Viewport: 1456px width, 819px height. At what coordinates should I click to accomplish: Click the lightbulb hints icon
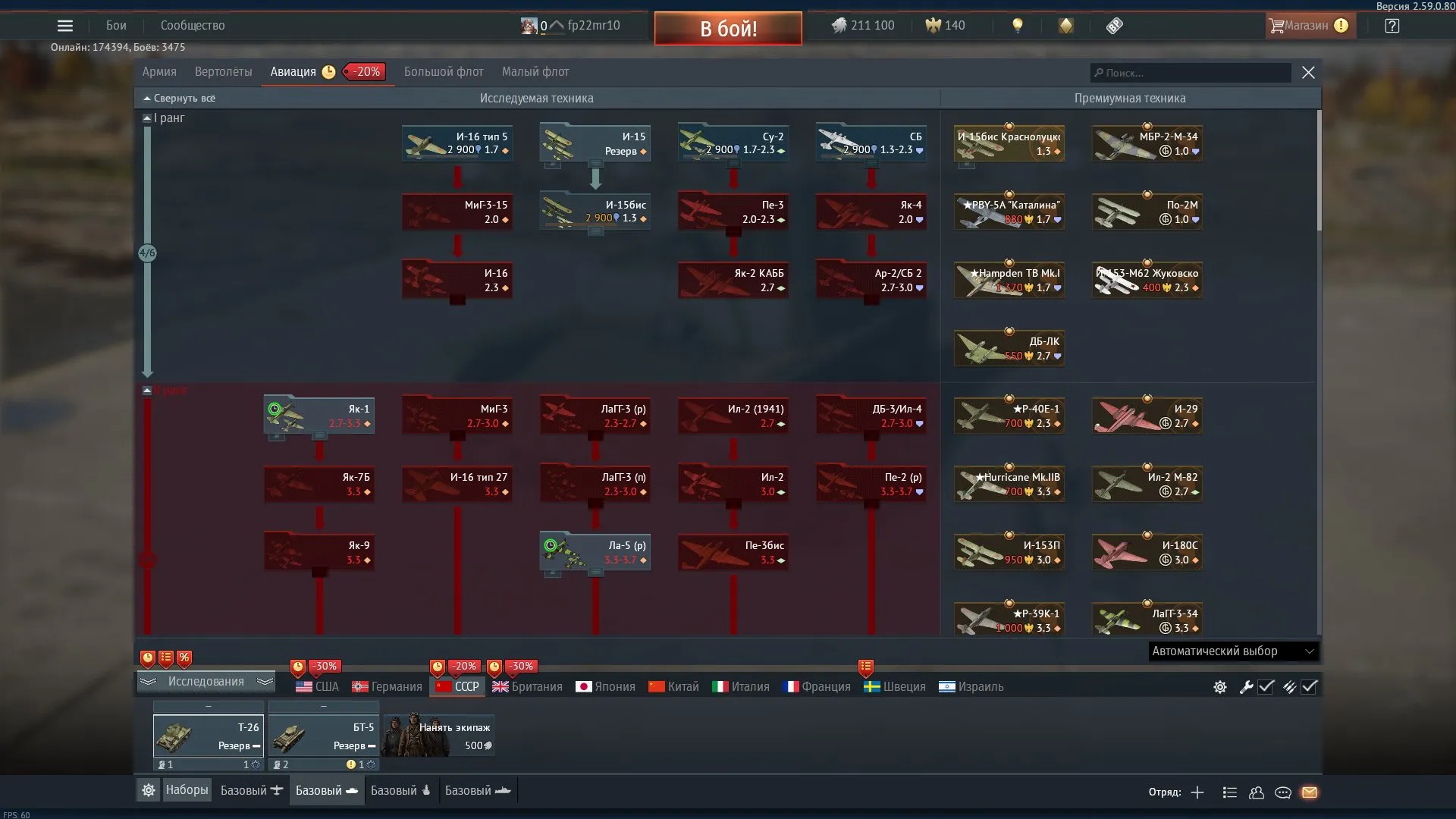coord(1018,25)
